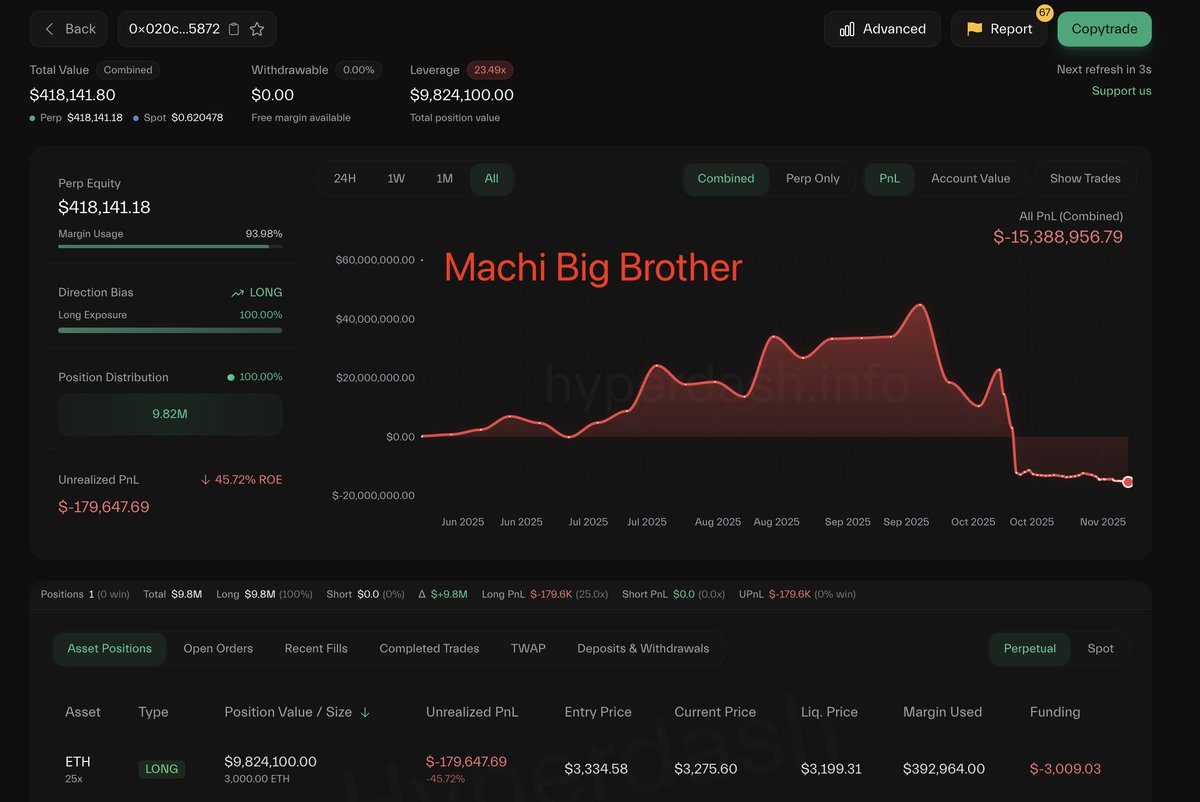Open the Deposits & Withdrawals tab
Image resolution: width=1200 pixels, height=802 pixels.
(x=643, y=648)
